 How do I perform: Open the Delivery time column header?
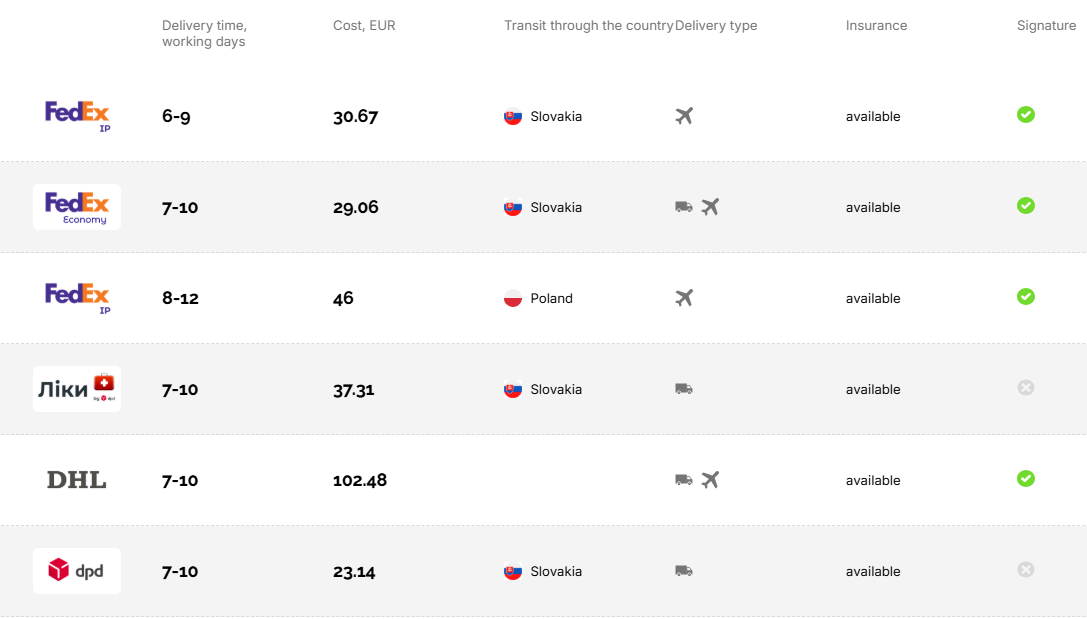tap(204, 34)
